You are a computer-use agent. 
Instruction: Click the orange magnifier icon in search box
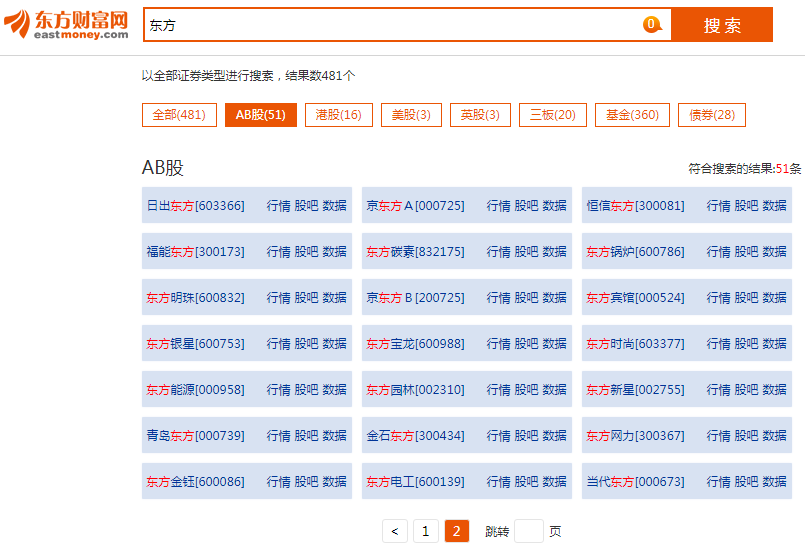pyautogui.click(x=652, y=24)
